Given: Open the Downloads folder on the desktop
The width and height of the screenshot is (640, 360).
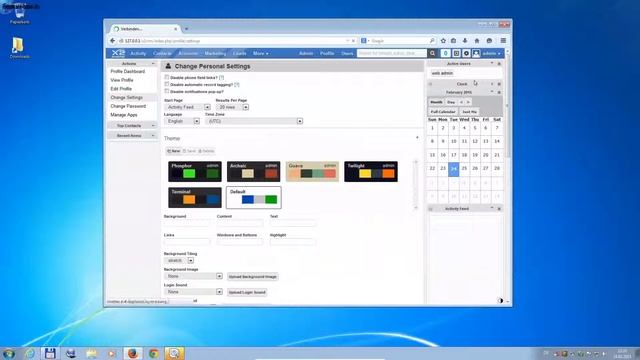Looking at the screenshot, I should click(x=18, y=48).
